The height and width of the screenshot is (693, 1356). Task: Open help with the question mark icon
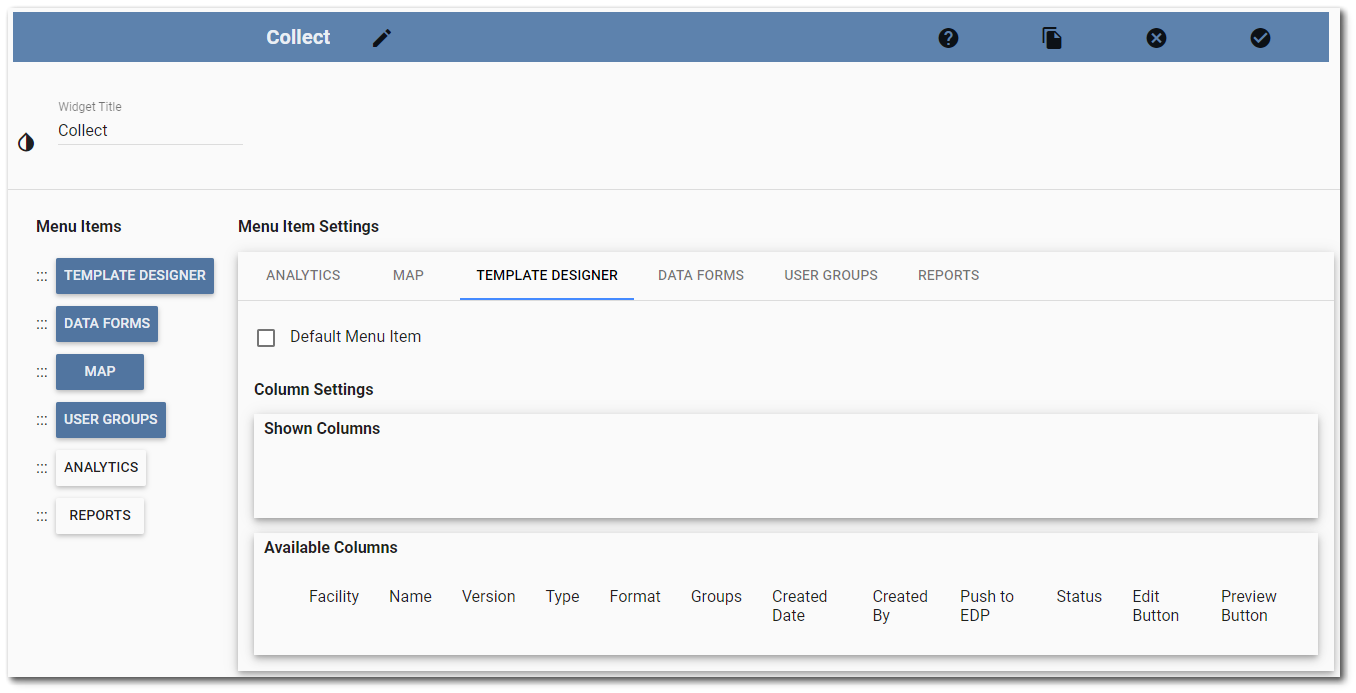click(x=948, y=38)
